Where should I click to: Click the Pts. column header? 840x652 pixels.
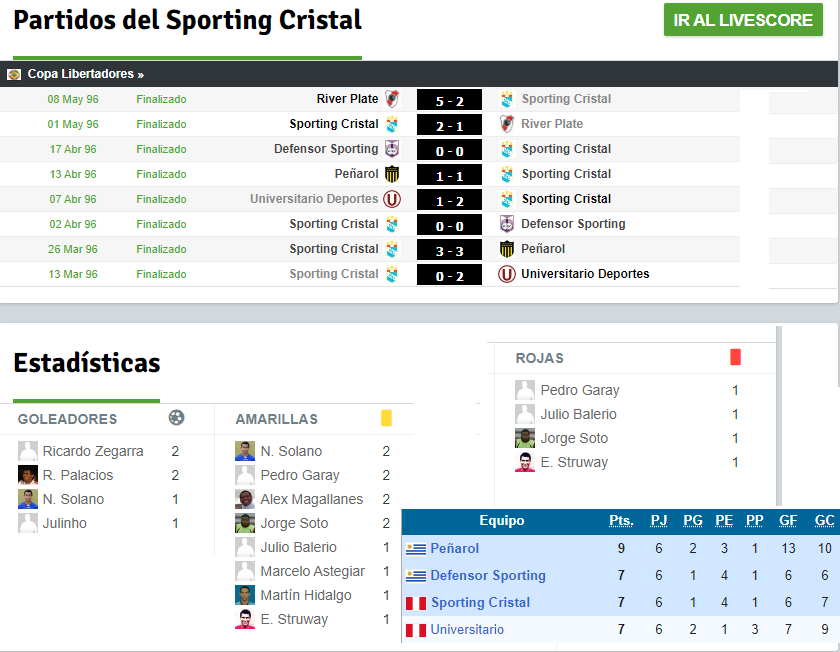[x=621, y=521]
